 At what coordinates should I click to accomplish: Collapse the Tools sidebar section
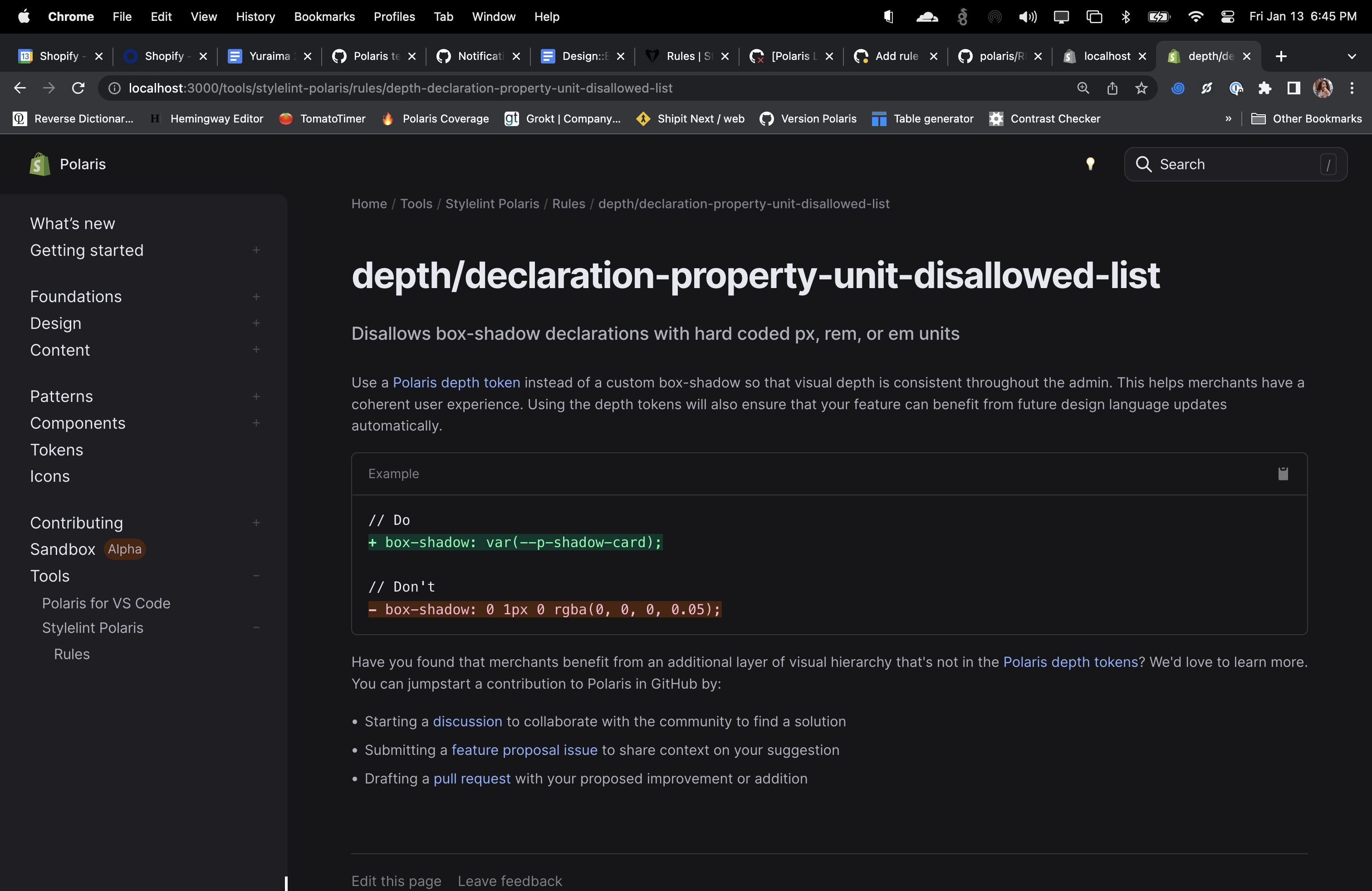click(256, 576)
